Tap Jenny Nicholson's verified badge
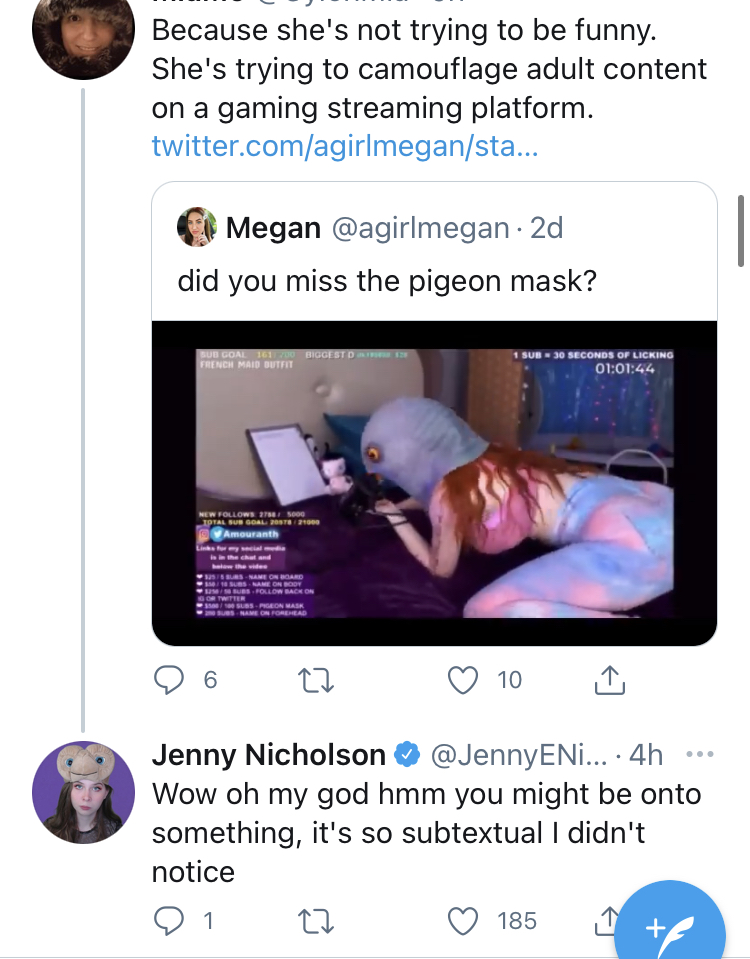The width and height of the screenshot is (750, 959). [407, 755]
